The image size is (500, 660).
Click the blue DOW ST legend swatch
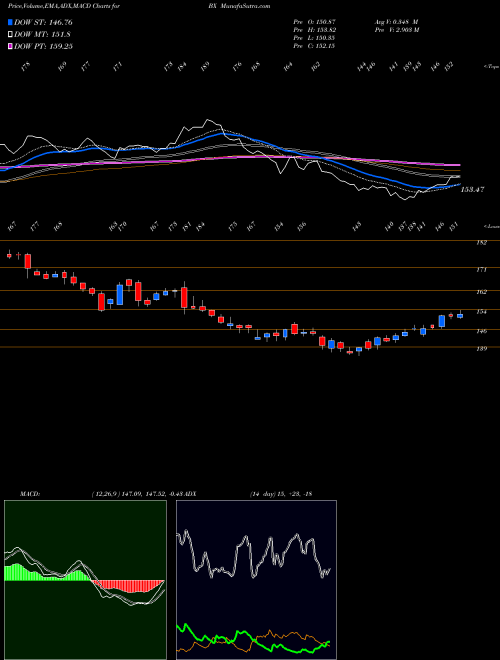11,22
